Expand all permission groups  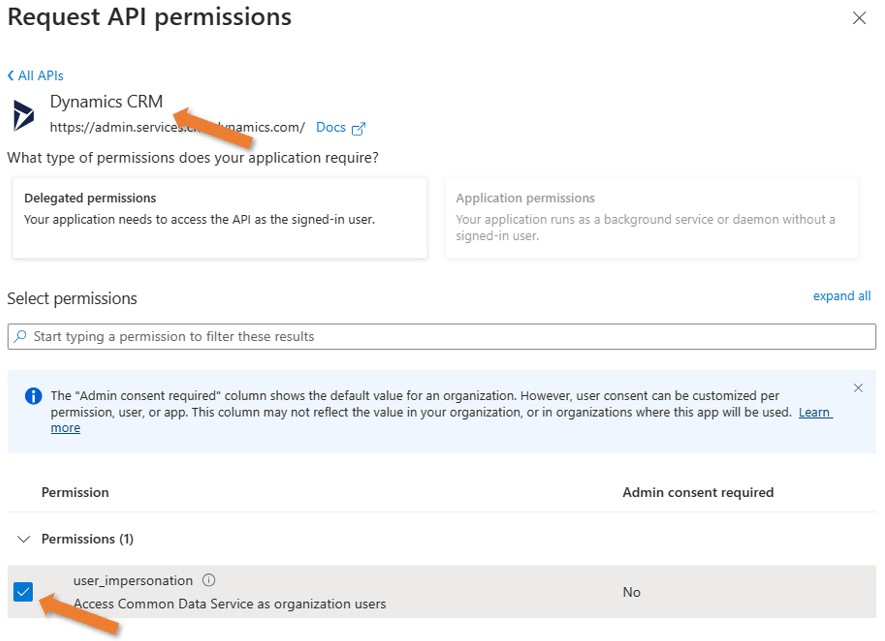point(841,296)
